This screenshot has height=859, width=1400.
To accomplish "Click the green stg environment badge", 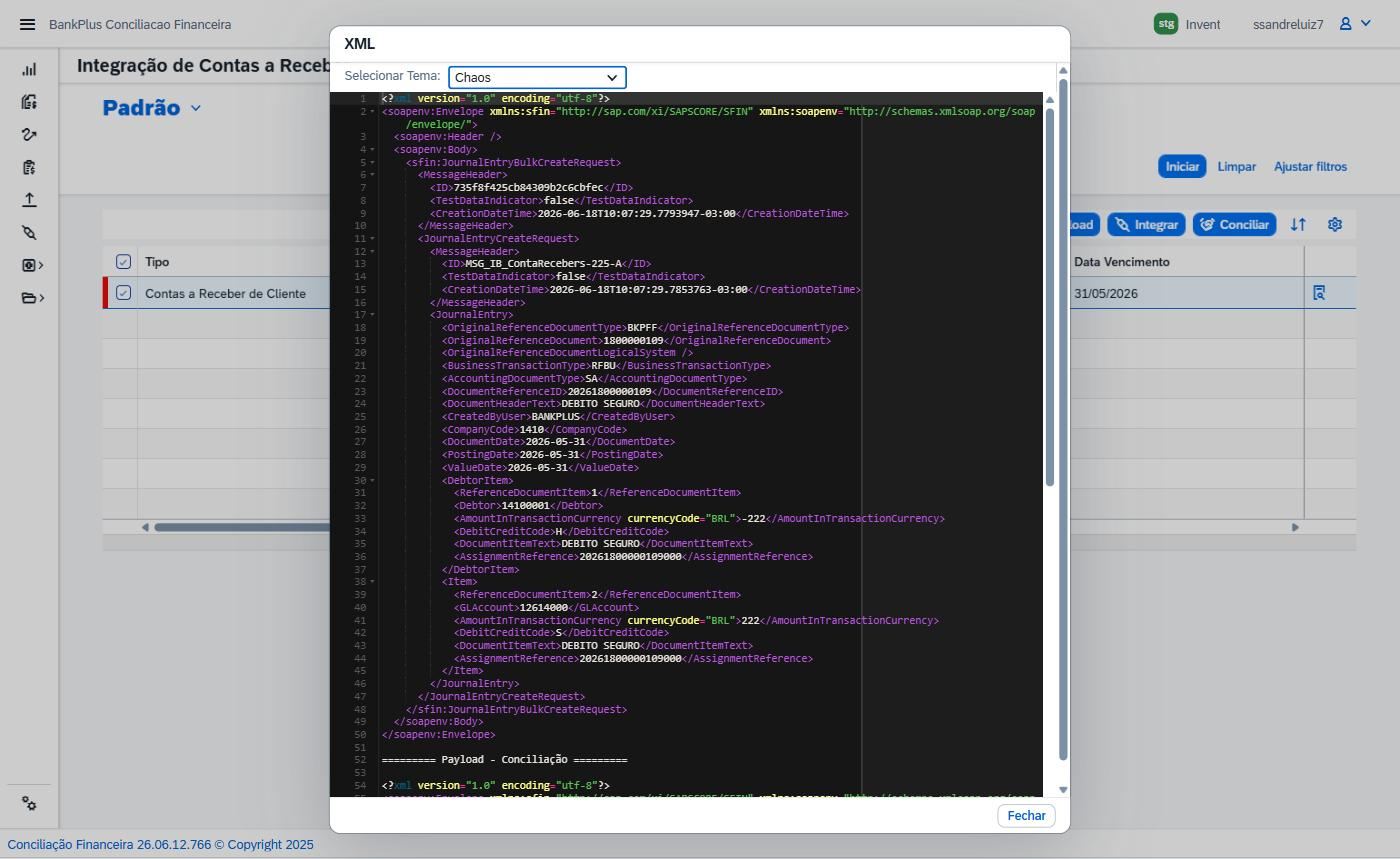I will pos(1165,24).
